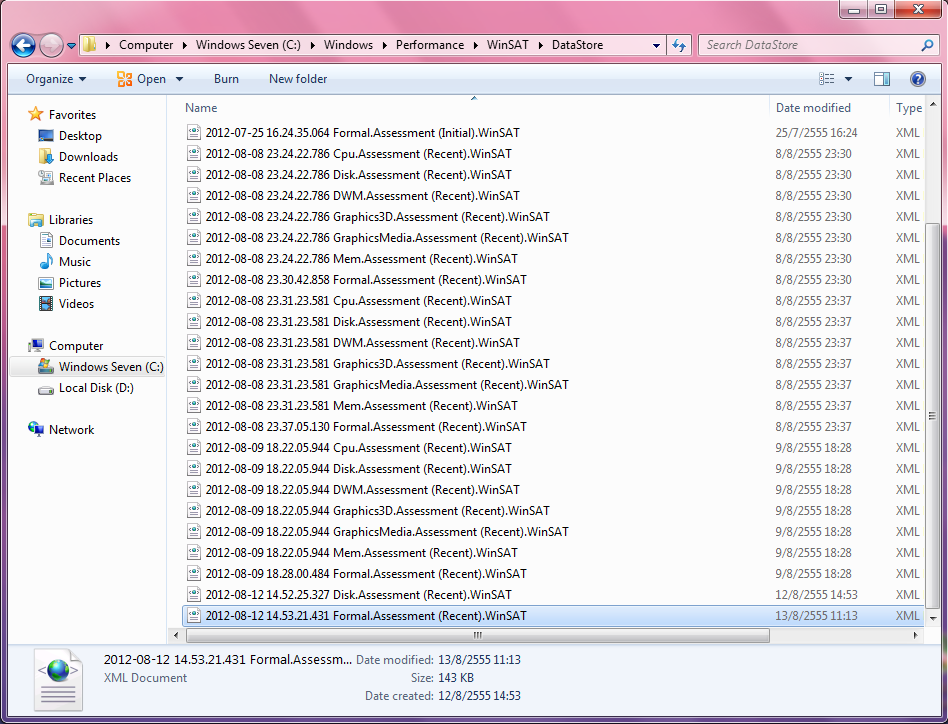Open recent pages dropdown next to Forward button
Image resolution: width=948 pixels, height=724 pixels.
tap(71, 46)
